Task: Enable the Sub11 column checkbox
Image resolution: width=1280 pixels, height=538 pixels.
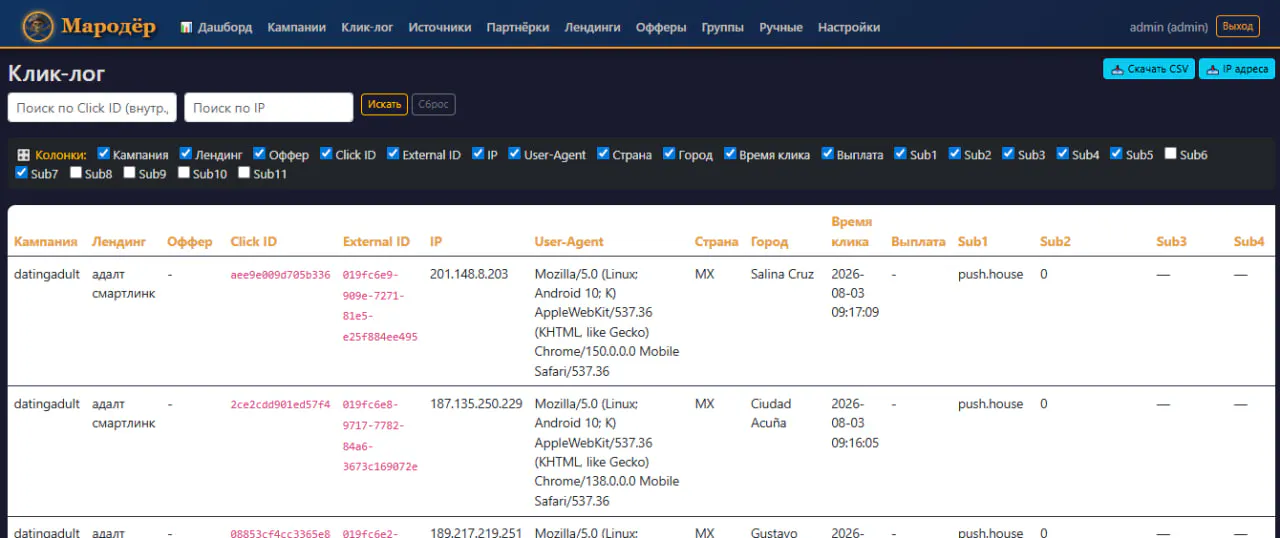Action: coord(244,173)
